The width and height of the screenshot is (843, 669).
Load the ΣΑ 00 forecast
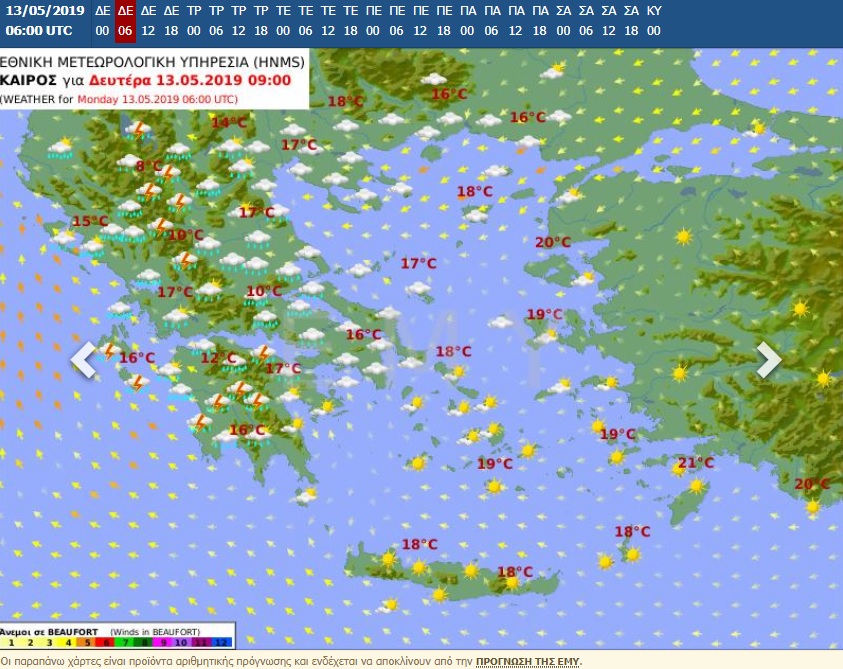(563, 21)
